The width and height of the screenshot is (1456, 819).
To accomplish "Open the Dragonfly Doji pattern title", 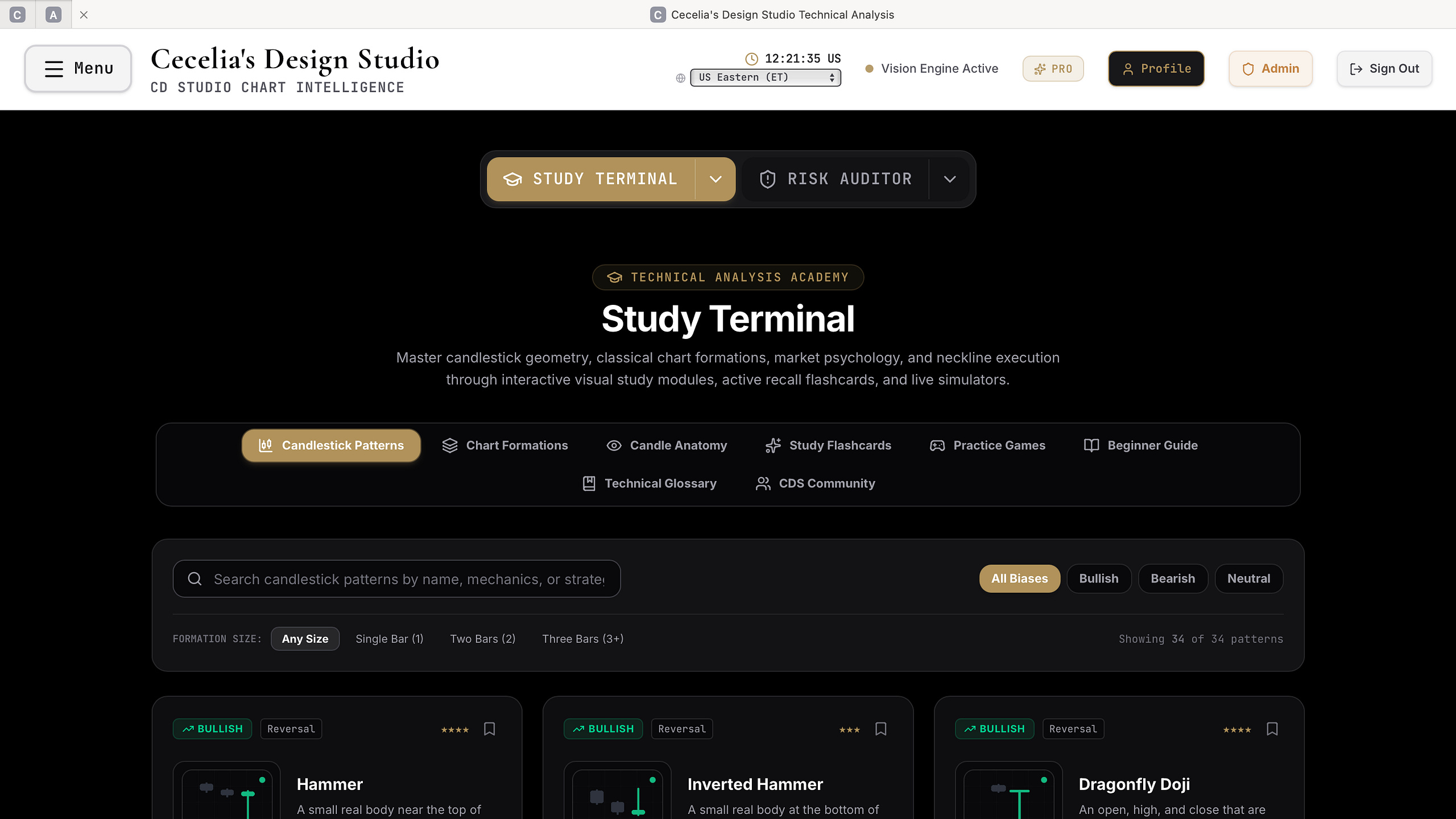I will (x=1134, y=784).
